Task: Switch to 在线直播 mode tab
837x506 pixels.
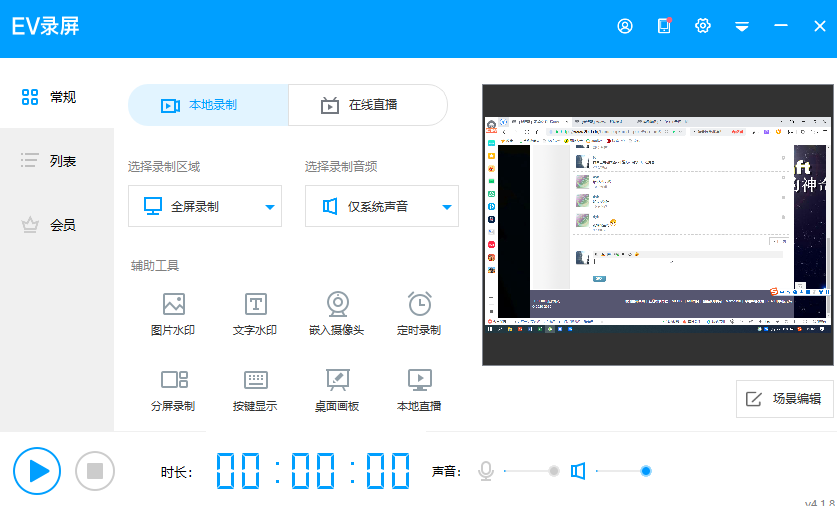Action: click(x=368, y=105)
